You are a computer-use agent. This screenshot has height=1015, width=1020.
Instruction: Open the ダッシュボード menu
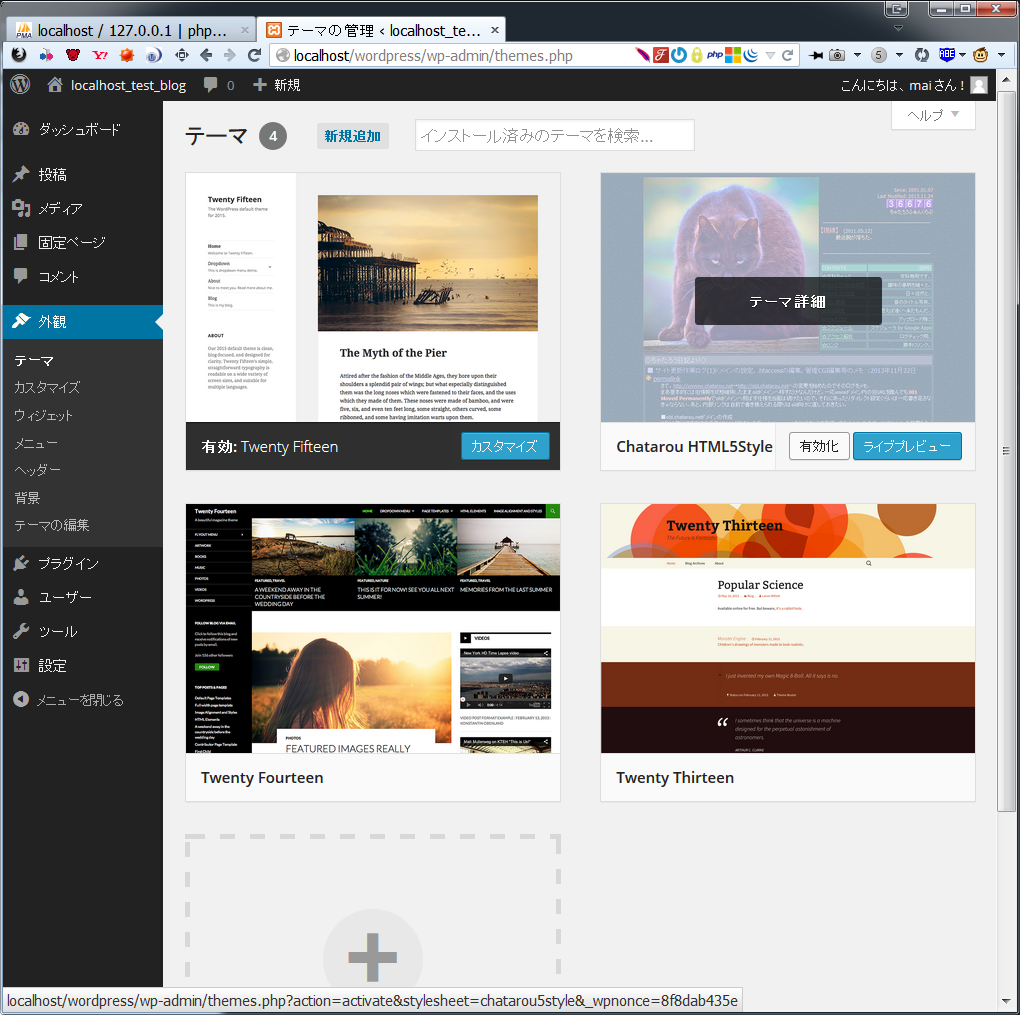pyautogui.click(x=81, y=129)
